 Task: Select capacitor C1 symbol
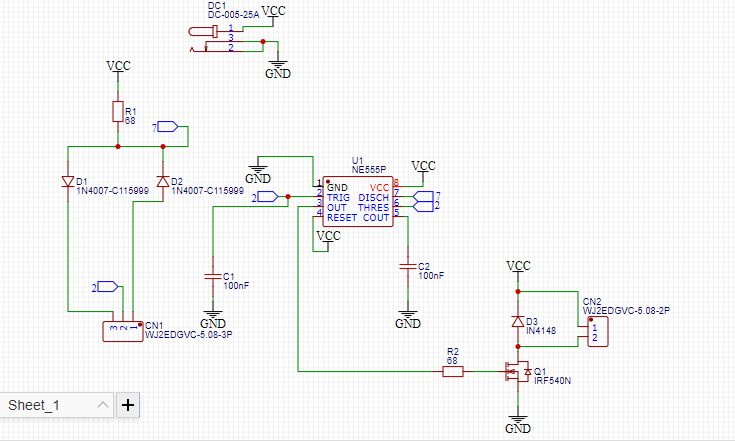click(213, 277)
